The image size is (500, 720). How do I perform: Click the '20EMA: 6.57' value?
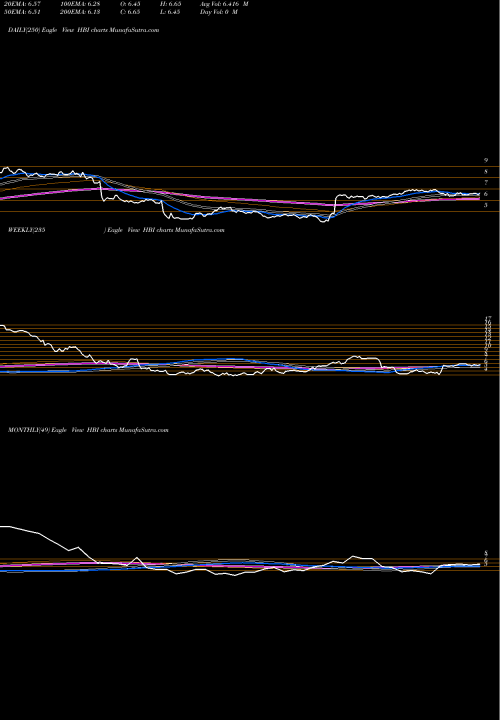click(x=23, y=4)
